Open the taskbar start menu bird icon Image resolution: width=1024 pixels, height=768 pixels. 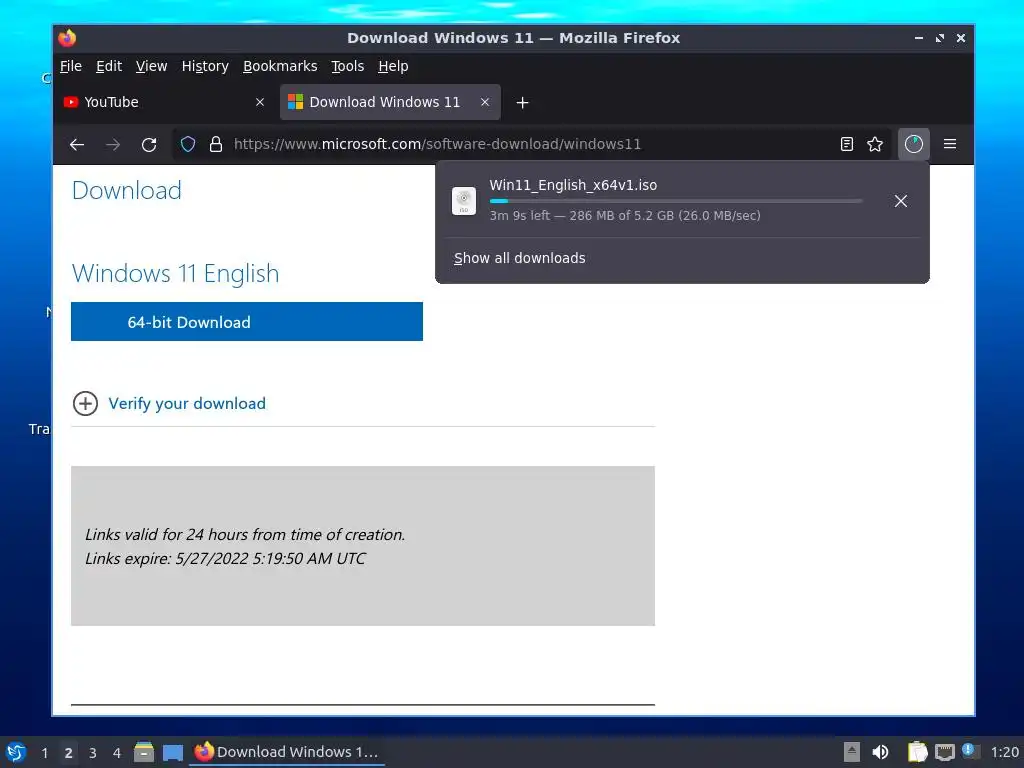coord(16,752)
